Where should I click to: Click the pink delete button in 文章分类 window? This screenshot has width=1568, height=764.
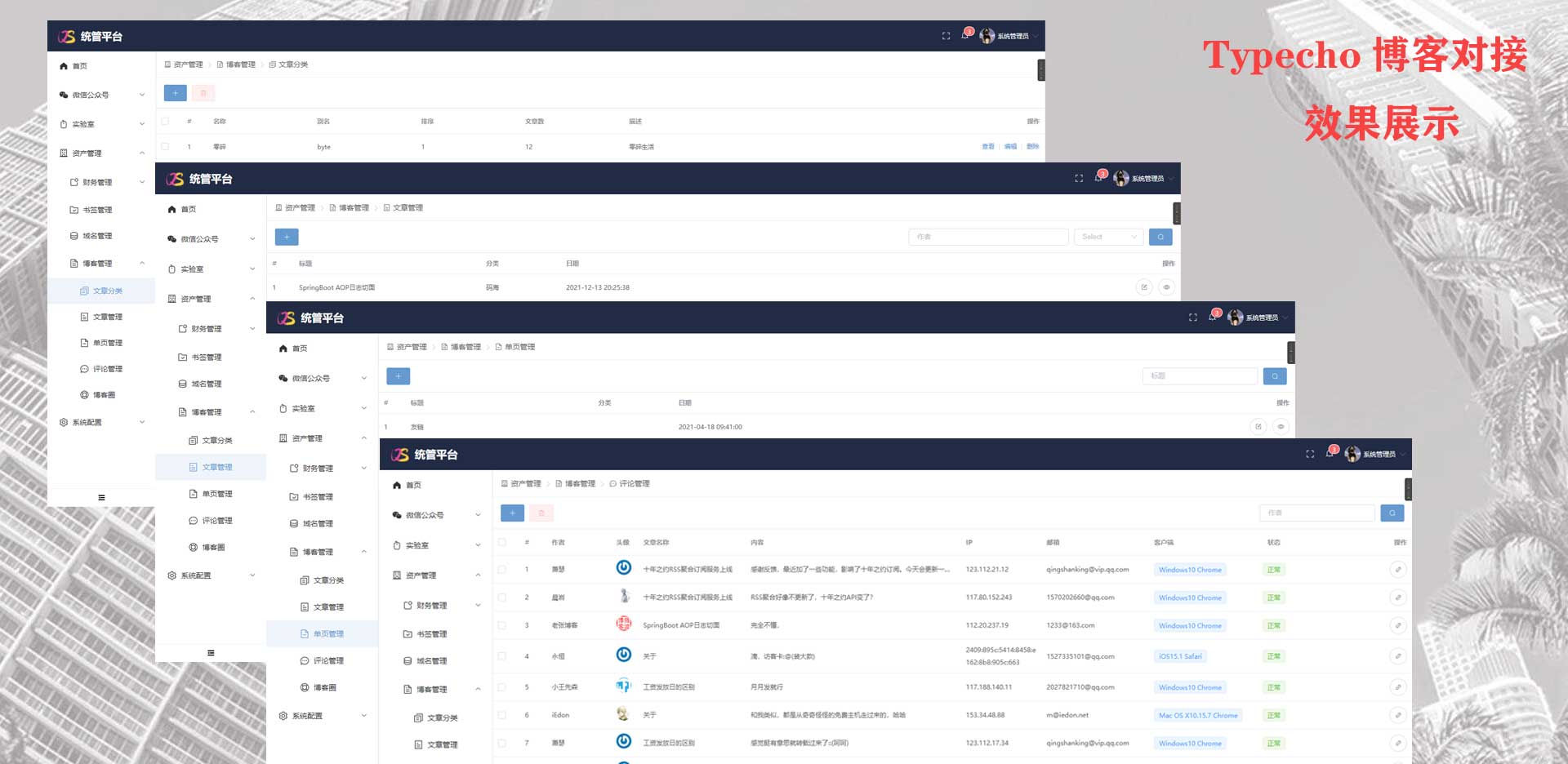pos(203,93)
